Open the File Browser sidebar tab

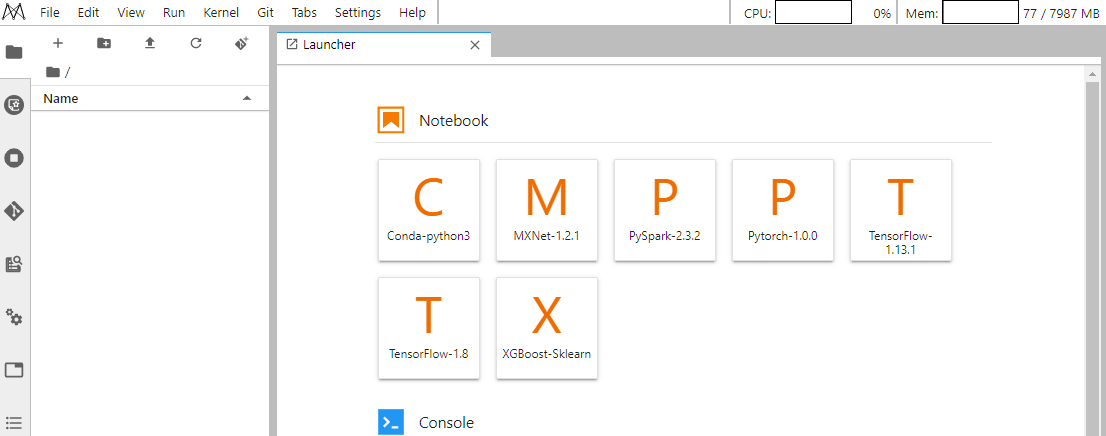click(x=14, y=52)
